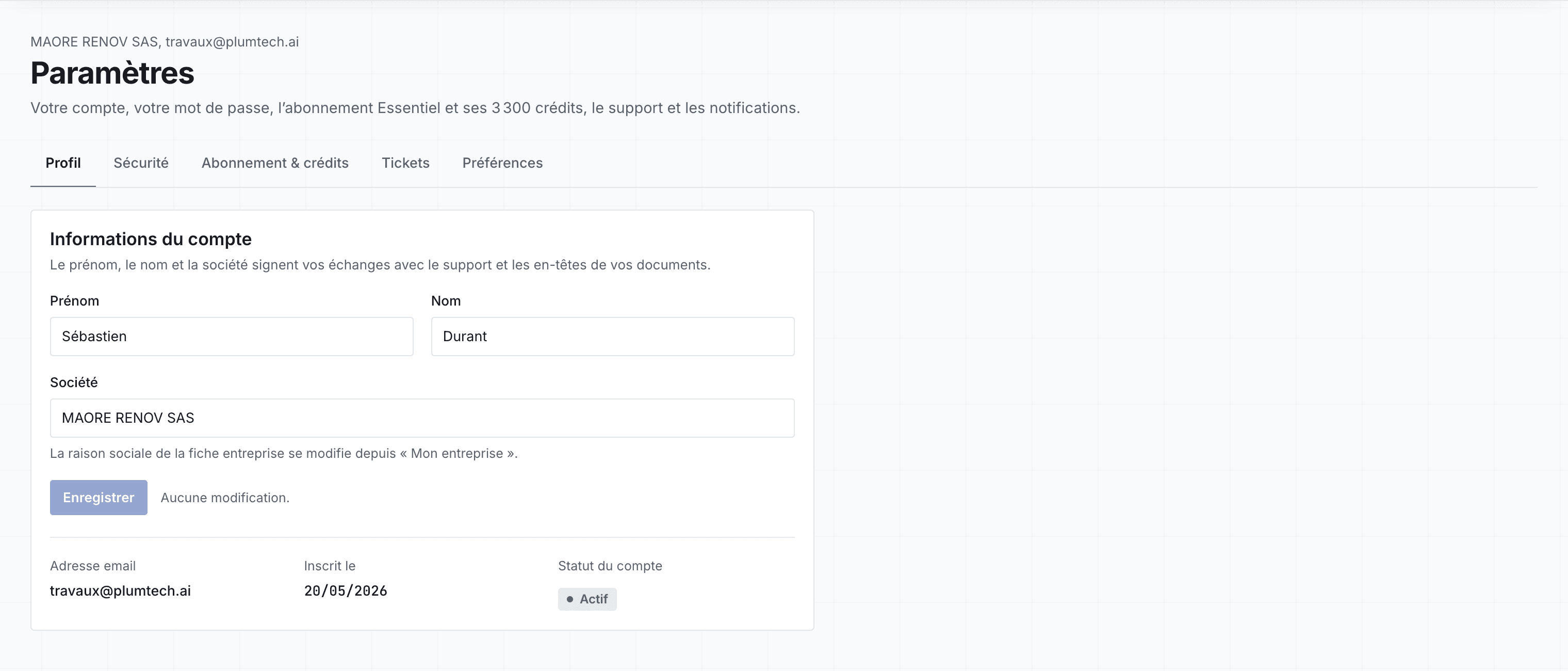The height and width of the screenshot is (671, 1568).
Task: Click the Enregistrer button
Action: [99, 498]
